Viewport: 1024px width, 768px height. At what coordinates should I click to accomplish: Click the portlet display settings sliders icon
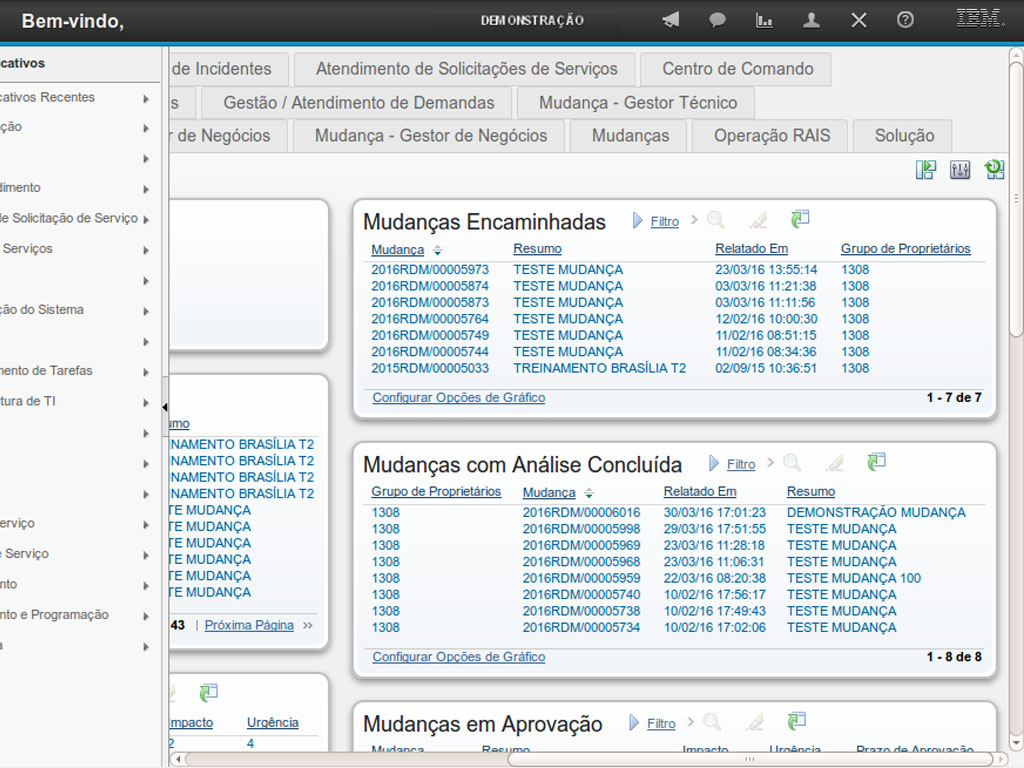tap(960, 170)
